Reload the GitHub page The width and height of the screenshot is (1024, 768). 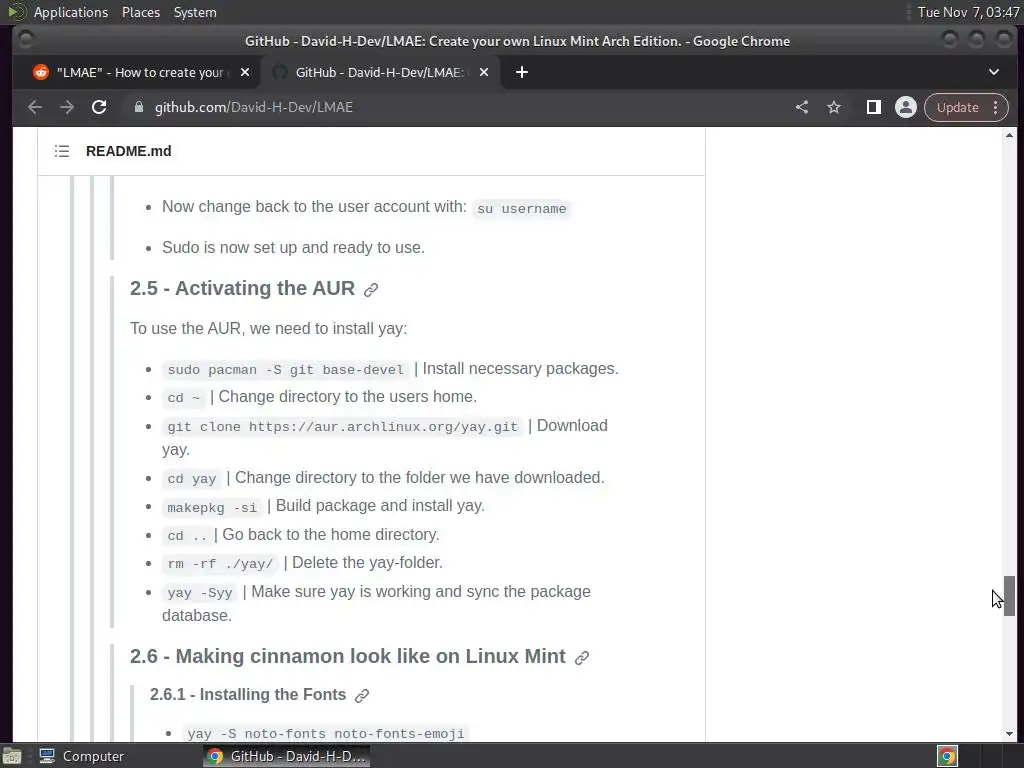click(99, 107)
